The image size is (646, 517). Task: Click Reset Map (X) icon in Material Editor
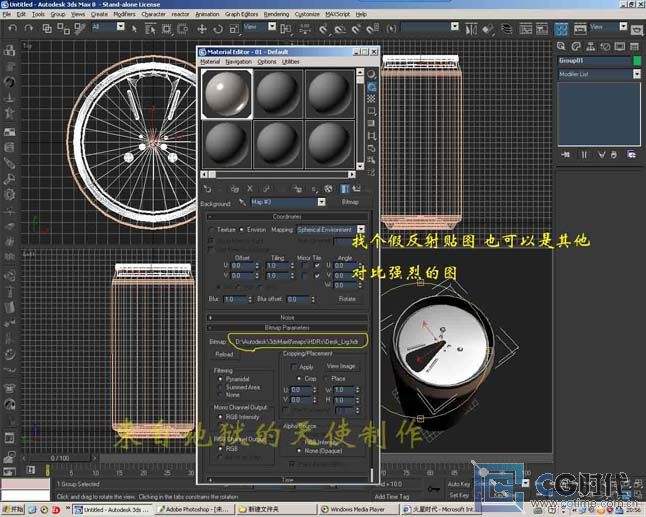[250, 189]
